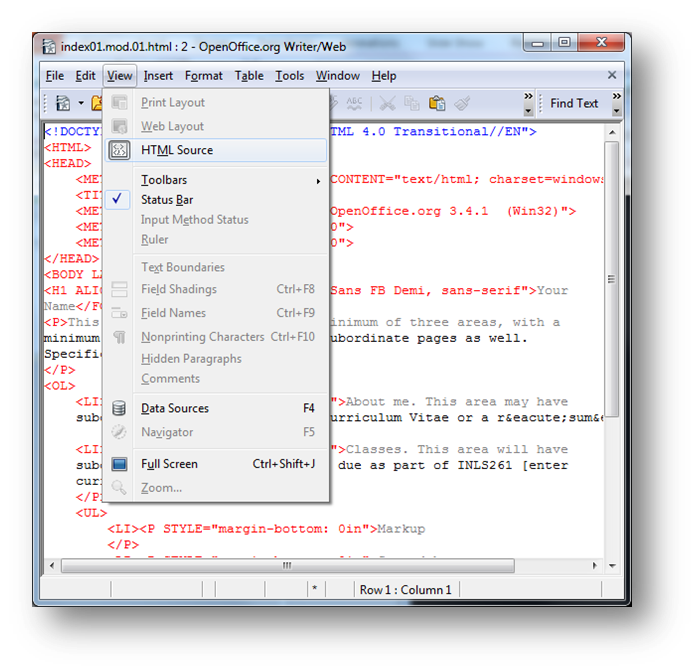Open the Insert menu
The width and height of the screenshot is (697, 672).
[158, 76]
